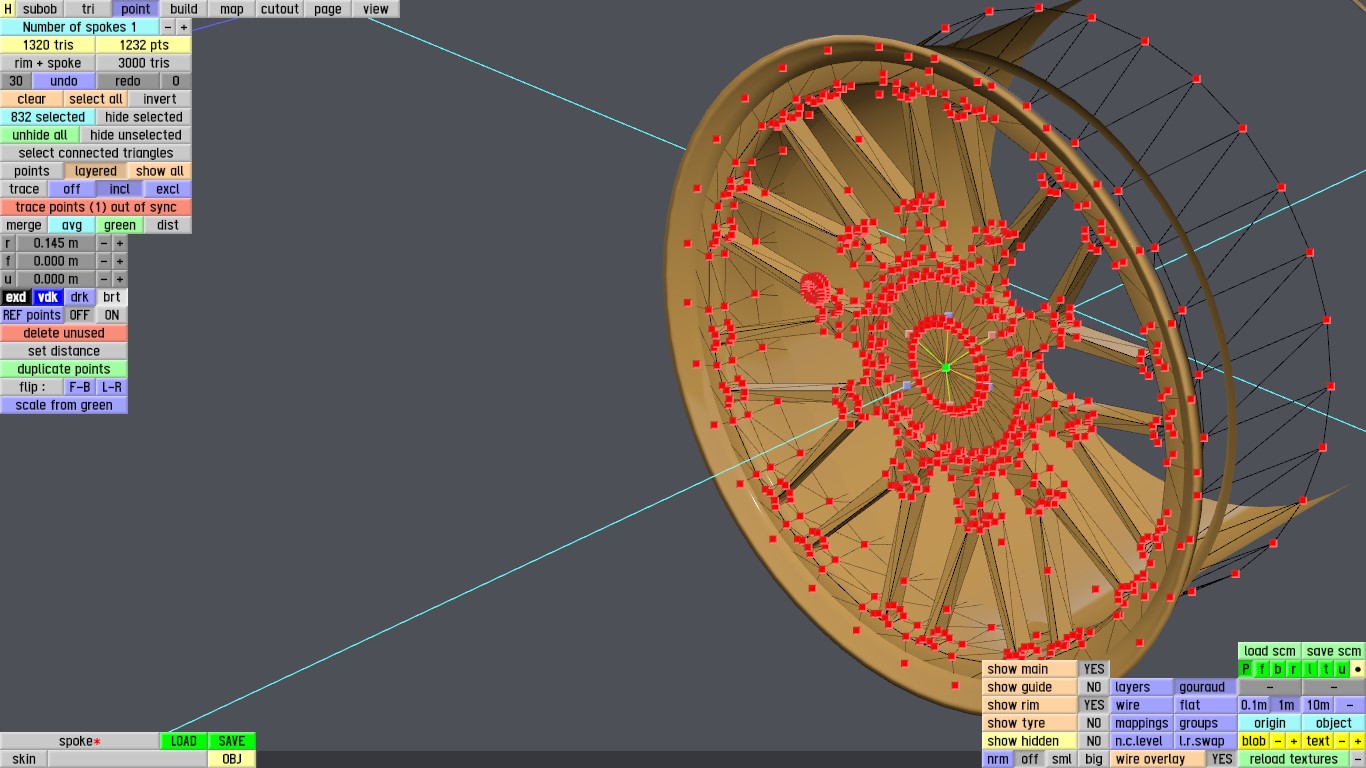Select the l view preset button
This screenshot has height=768, width=1366.
[x=1310, y=669]
